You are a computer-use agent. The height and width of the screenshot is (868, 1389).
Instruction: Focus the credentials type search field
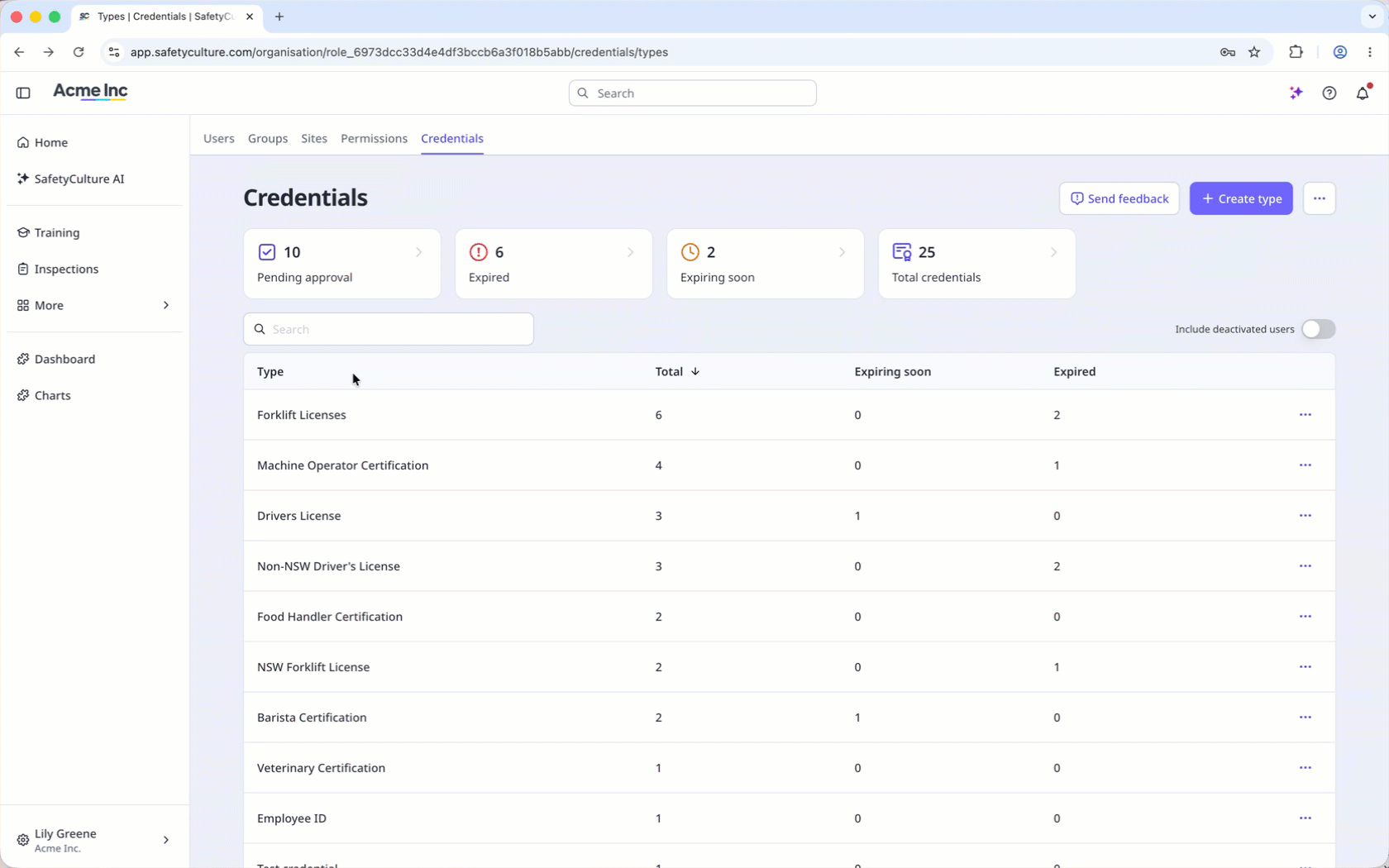(x=389, y=329)
